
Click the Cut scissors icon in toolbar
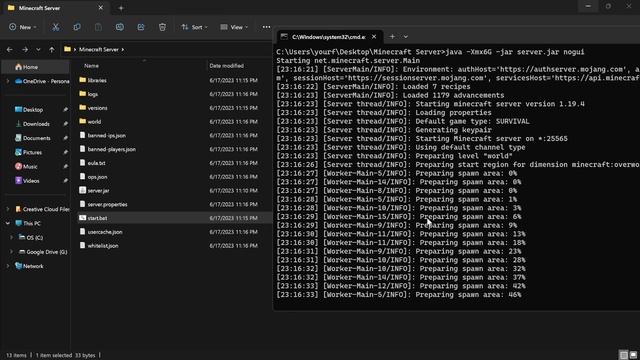click(x=56, y=27)
